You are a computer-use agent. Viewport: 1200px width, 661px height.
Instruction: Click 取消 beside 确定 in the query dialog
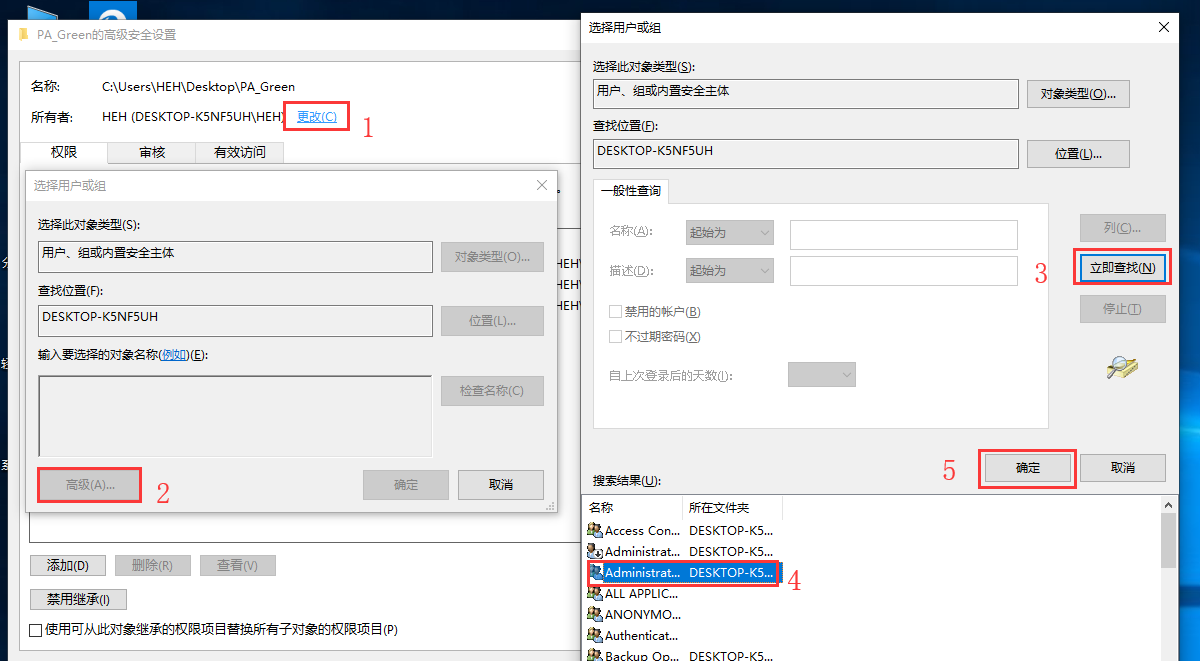(1123, 468)
